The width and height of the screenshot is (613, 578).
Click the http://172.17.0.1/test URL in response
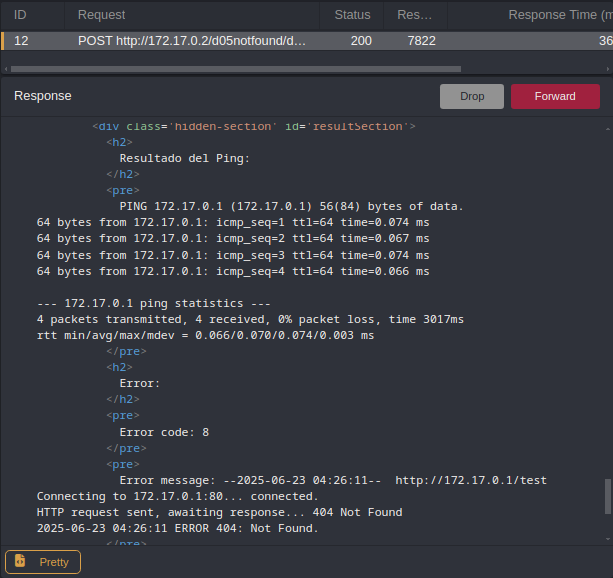click(471, 480)
